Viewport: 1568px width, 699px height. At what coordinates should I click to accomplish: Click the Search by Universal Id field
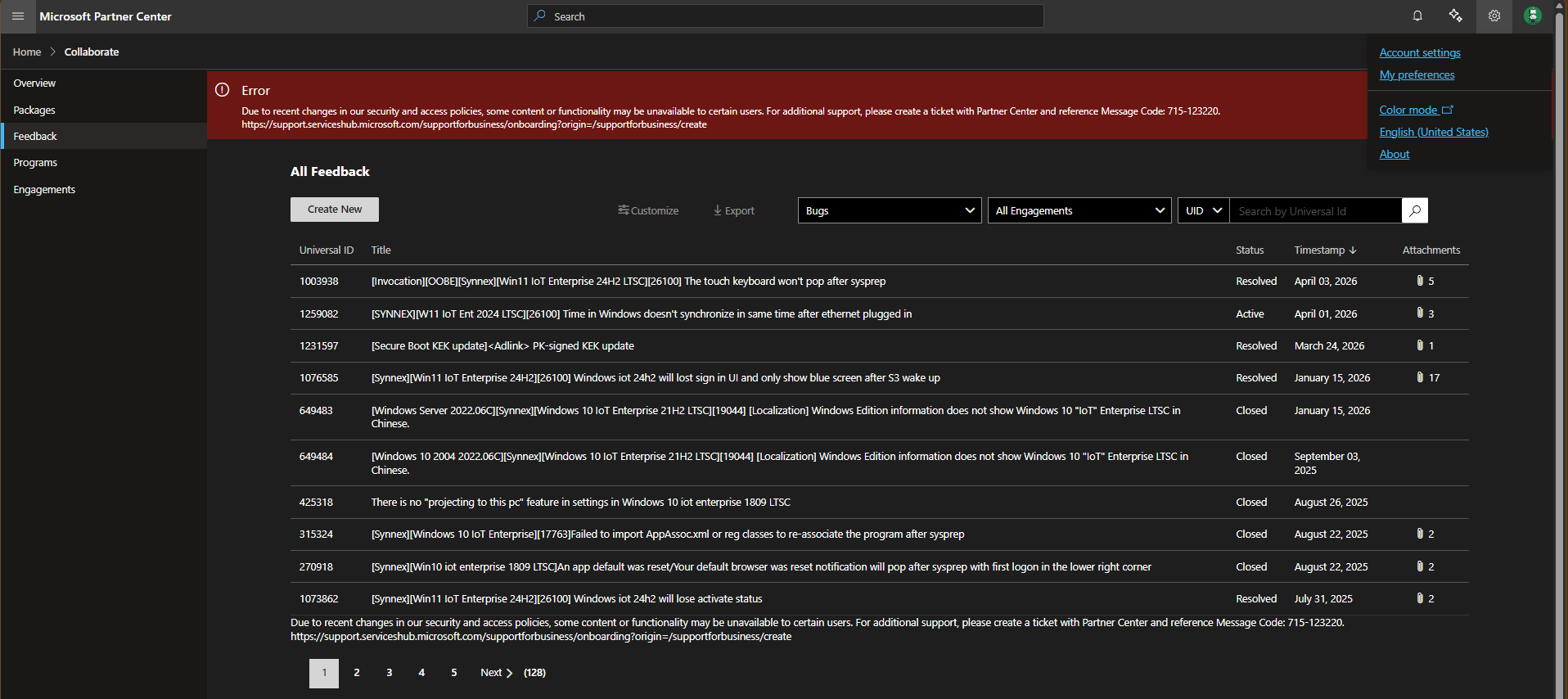click(x=1316, y=210)
